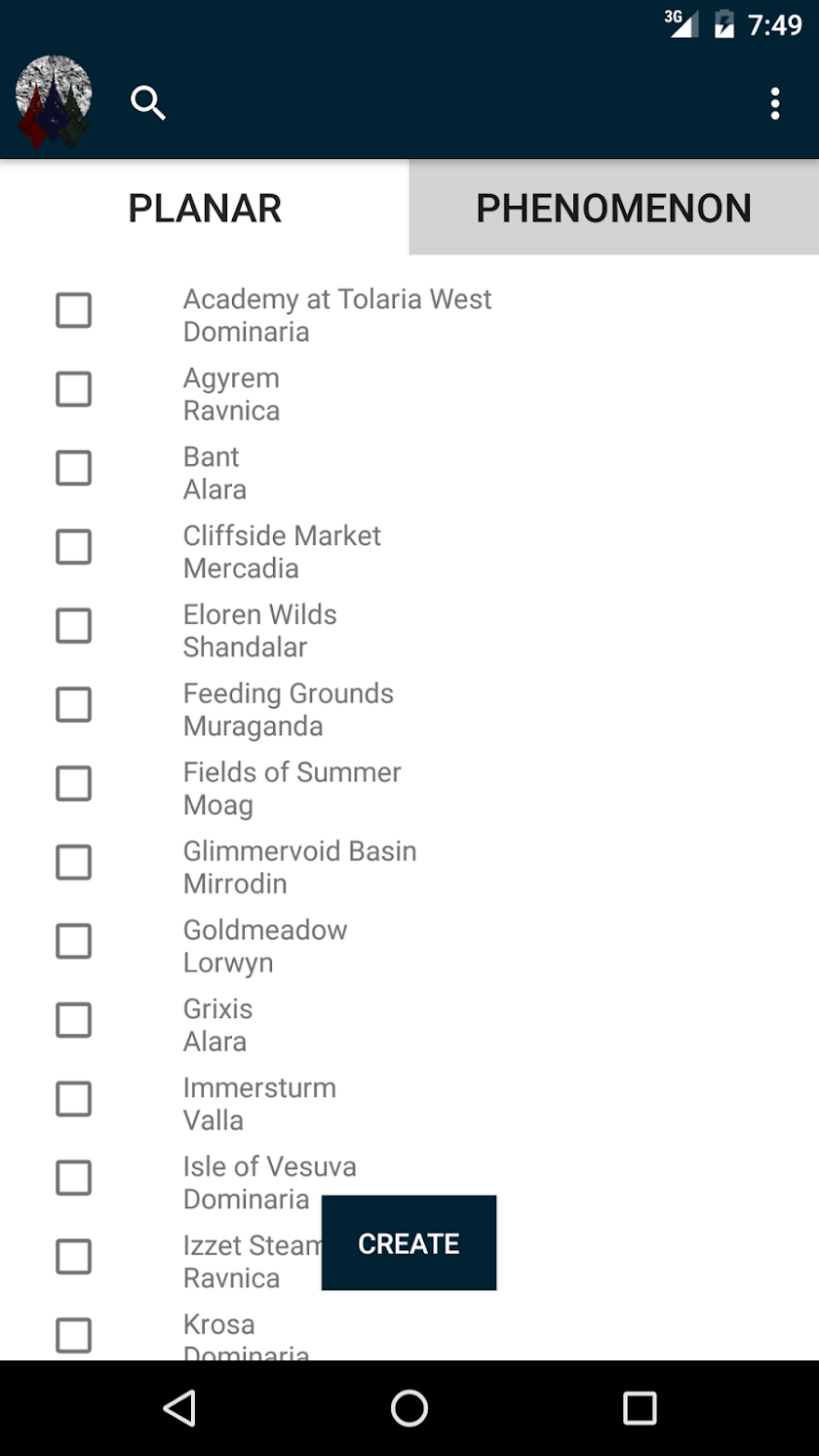The width and height of the screenshot is (819, 1456).
Task: Check the Academy at Tolaria West checkbox
Action: point(74,311)
